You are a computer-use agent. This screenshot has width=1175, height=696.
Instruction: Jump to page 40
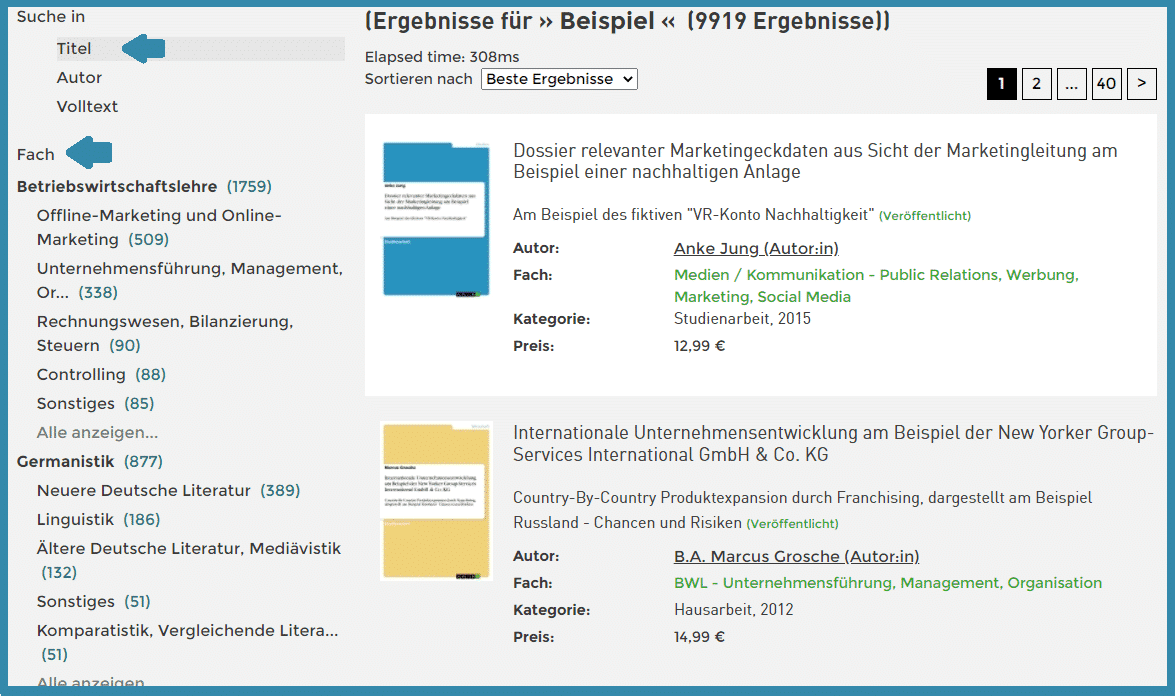(1106, 84)
